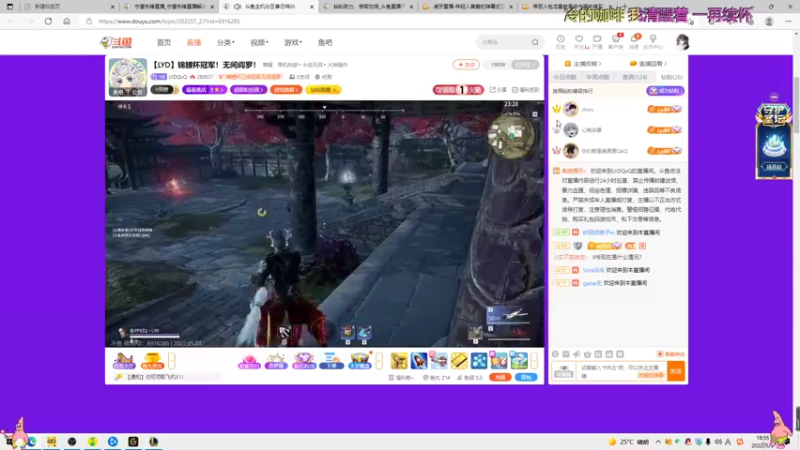Screen dimensions: 800x450
Task: Focus the chat message input field
Action: coord(621,371)
